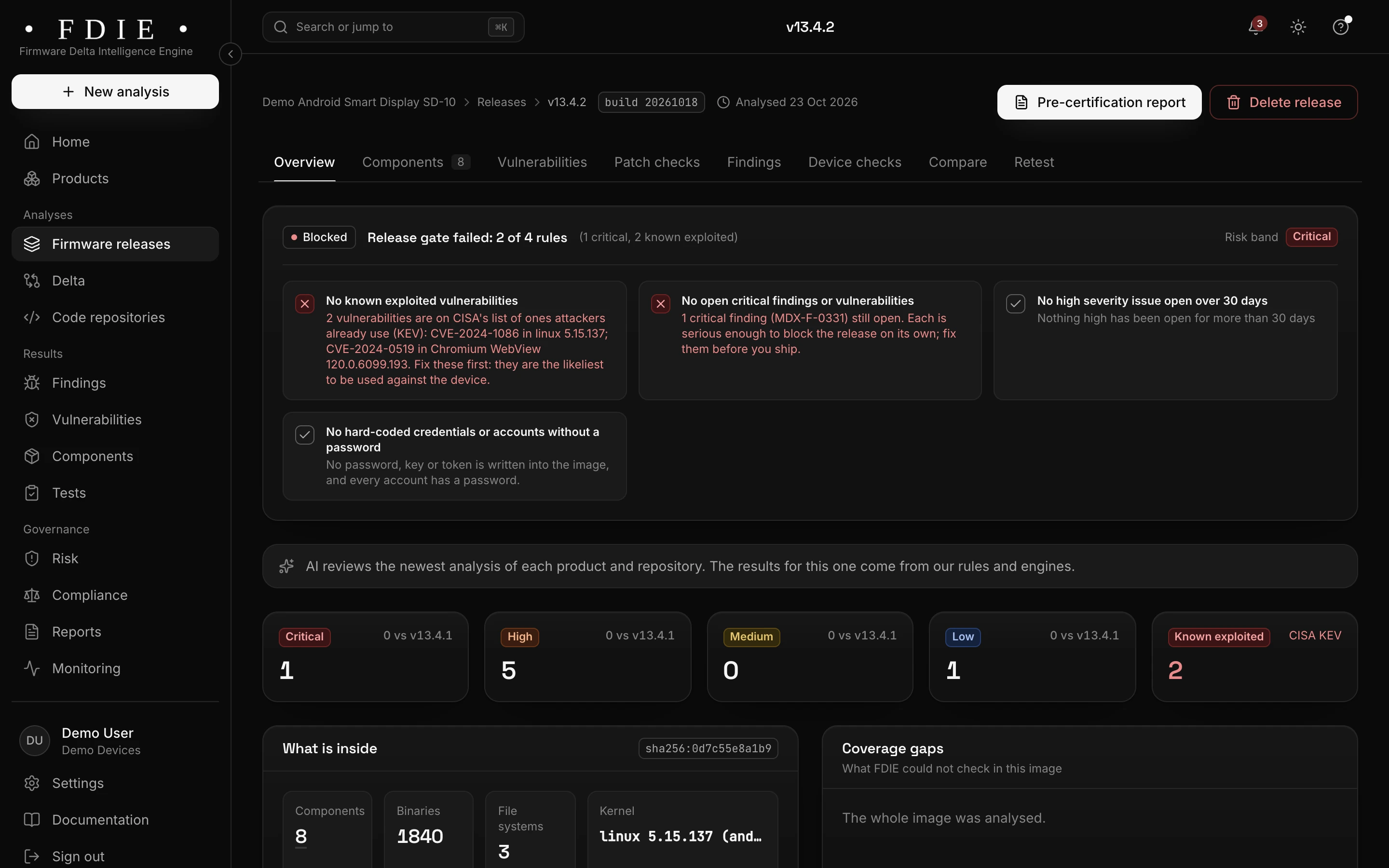The width and height of the screenshot is (1389, 868).
Task: Open Settings in sidebar
Action: (x=115, y=784)
